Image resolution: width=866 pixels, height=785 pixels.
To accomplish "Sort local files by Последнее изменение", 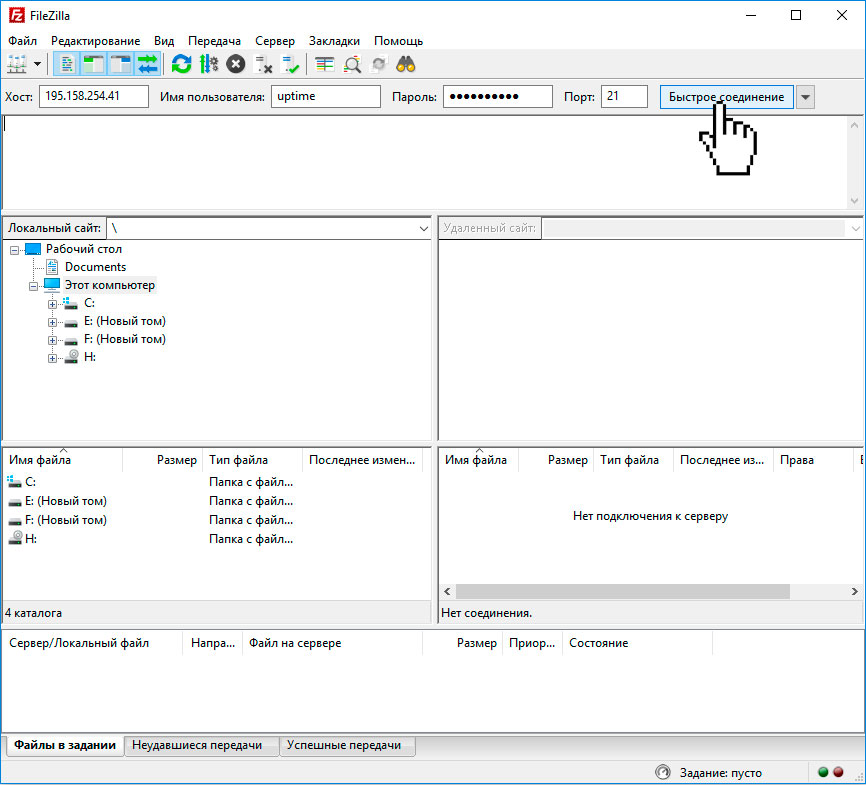I will tap(363, 460).
